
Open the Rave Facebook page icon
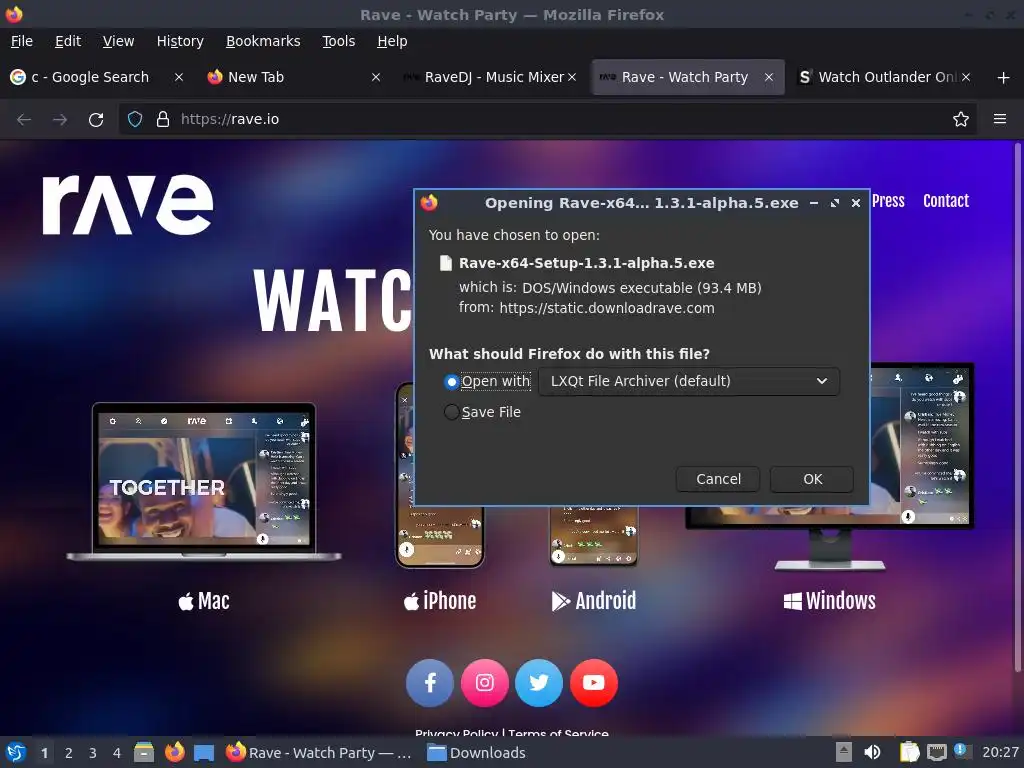click(x=430, y=682)
